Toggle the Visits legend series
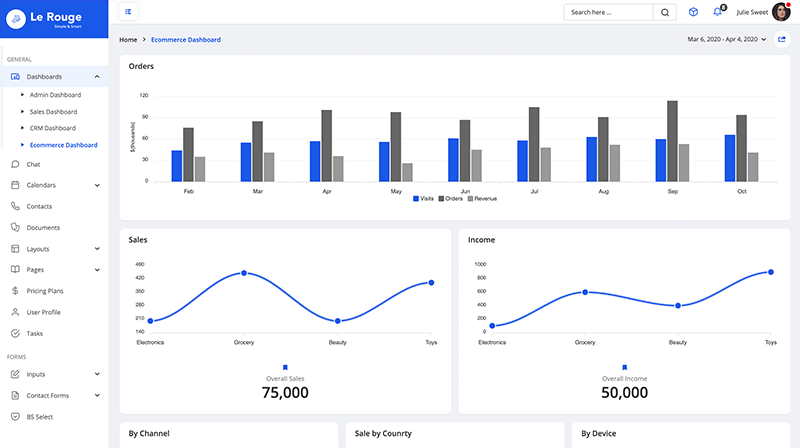800x448 pixels. (x=423, y=198)
